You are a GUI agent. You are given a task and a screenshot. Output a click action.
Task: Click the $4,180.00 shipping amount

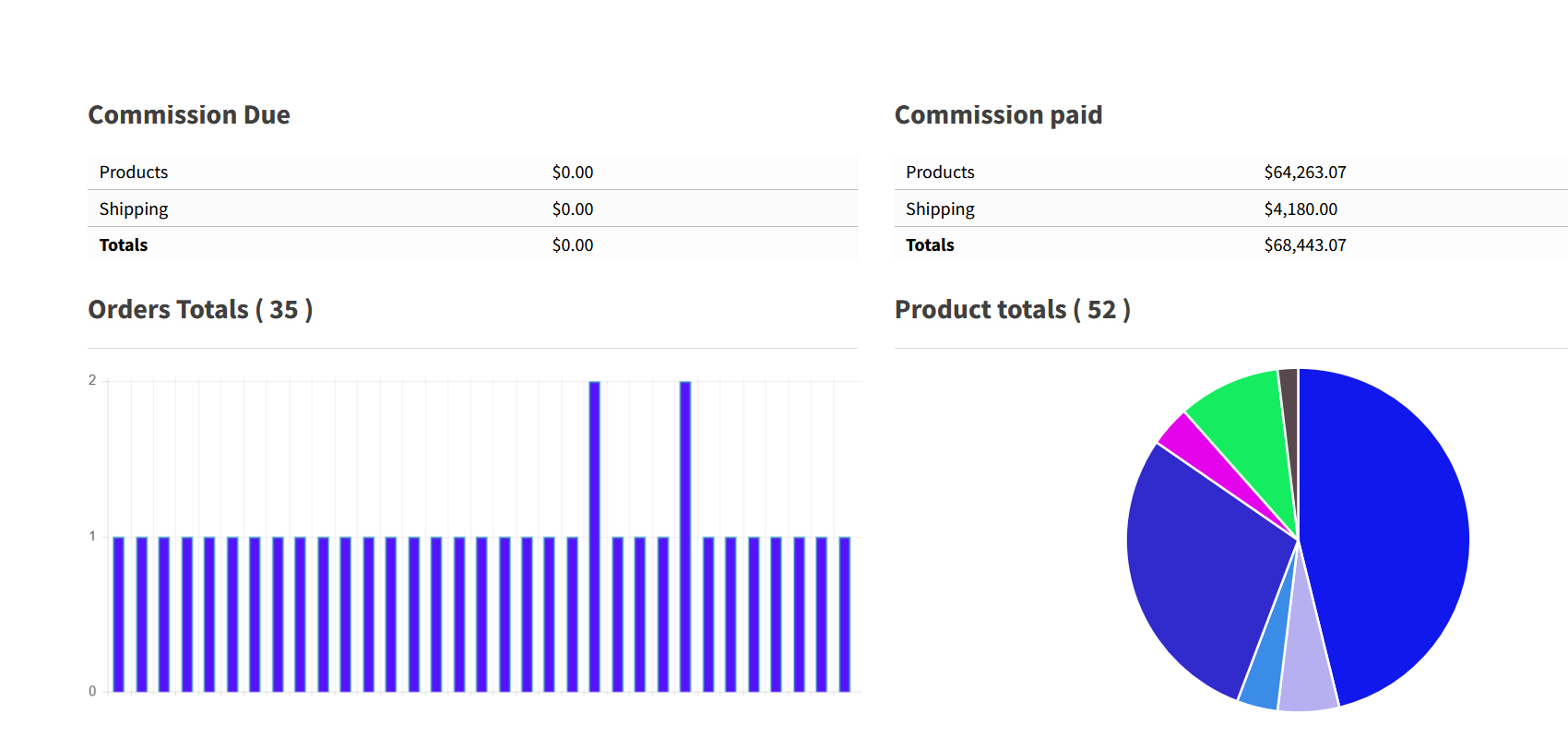(1300, 209)
